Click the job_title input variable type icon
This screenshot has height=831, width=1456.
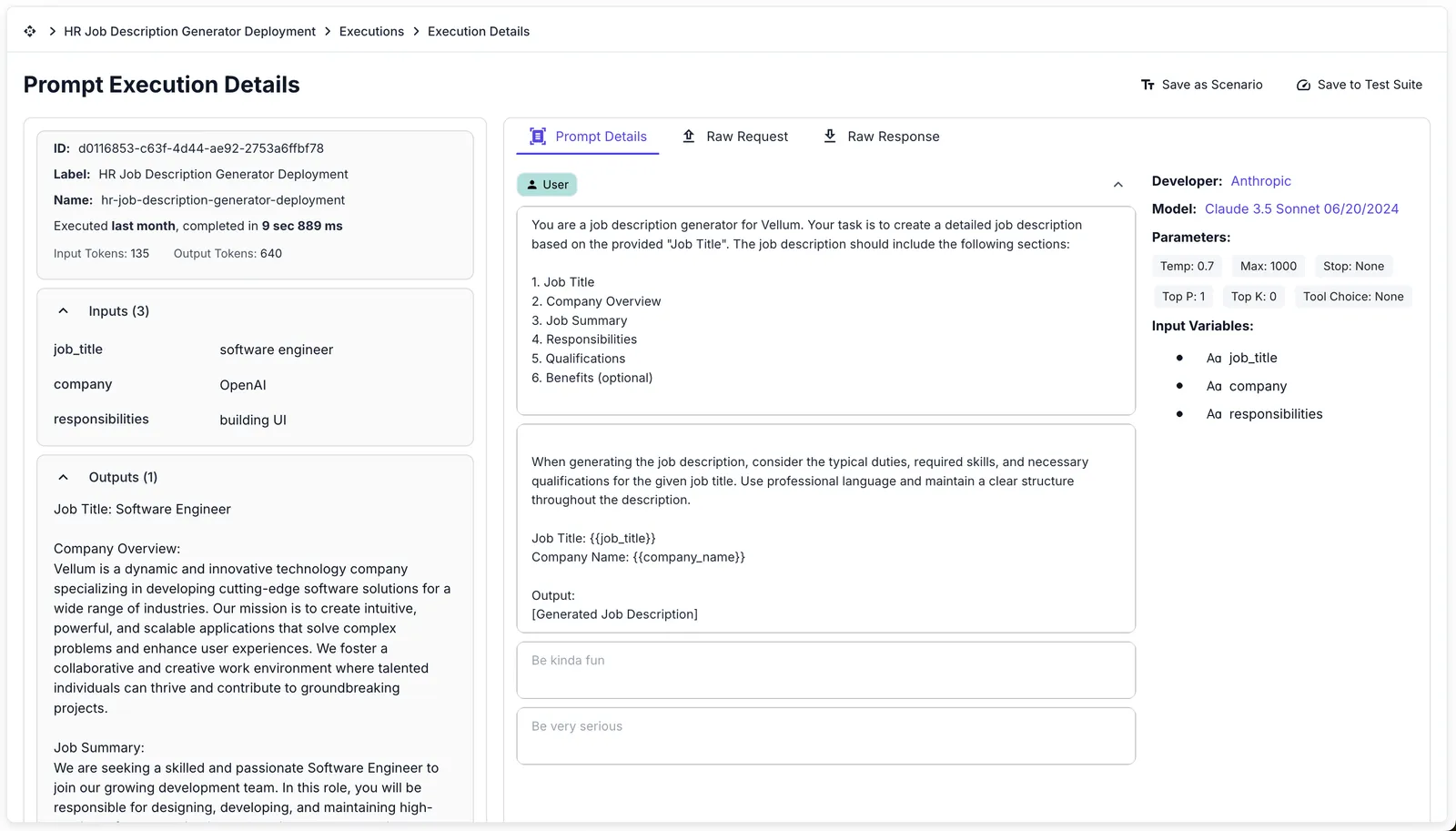pyautogui.click(x=1214, y=359)
